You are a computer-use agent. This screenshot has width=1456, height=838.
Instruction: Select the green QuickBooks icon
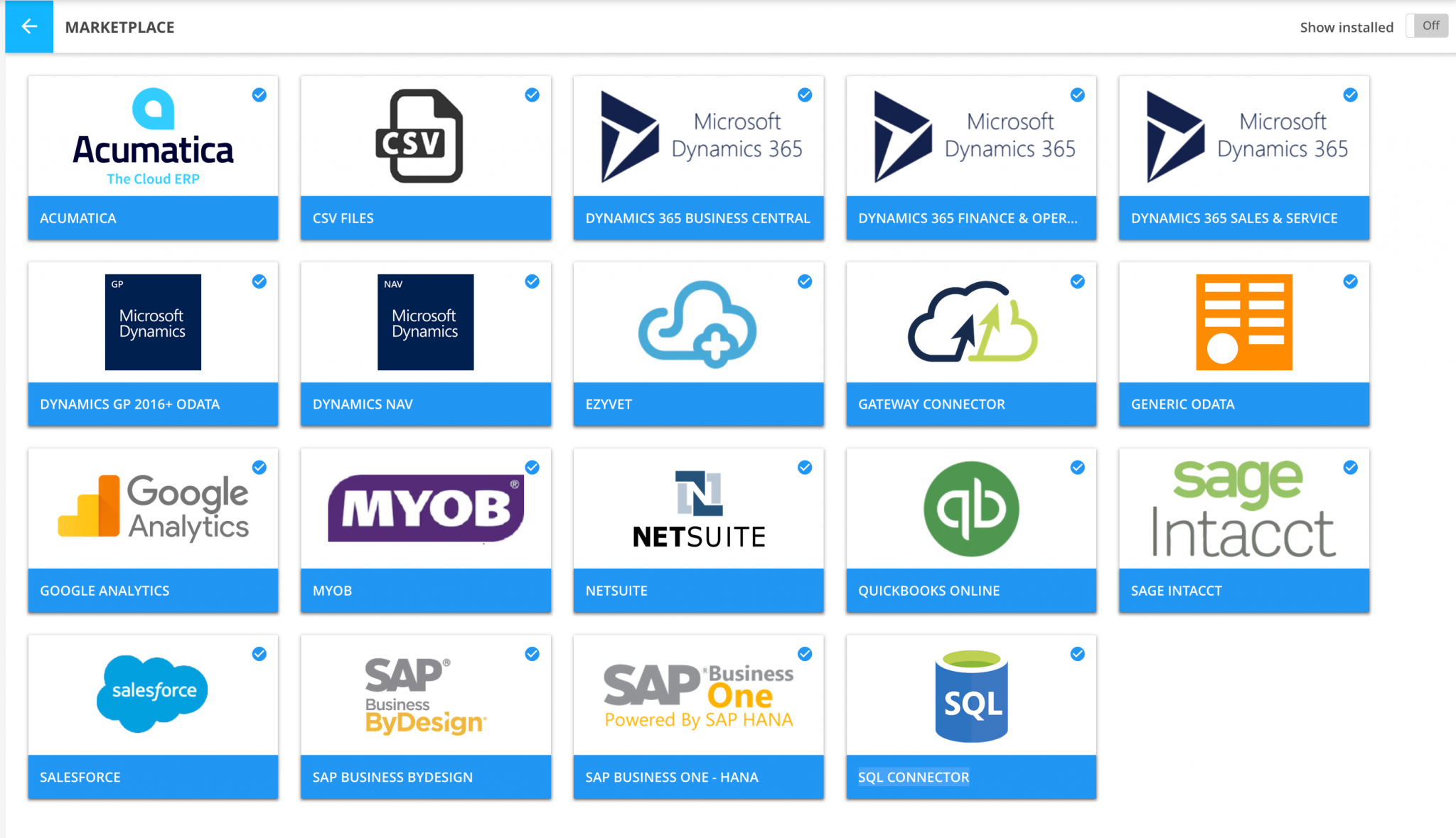(x=971, y=509)
